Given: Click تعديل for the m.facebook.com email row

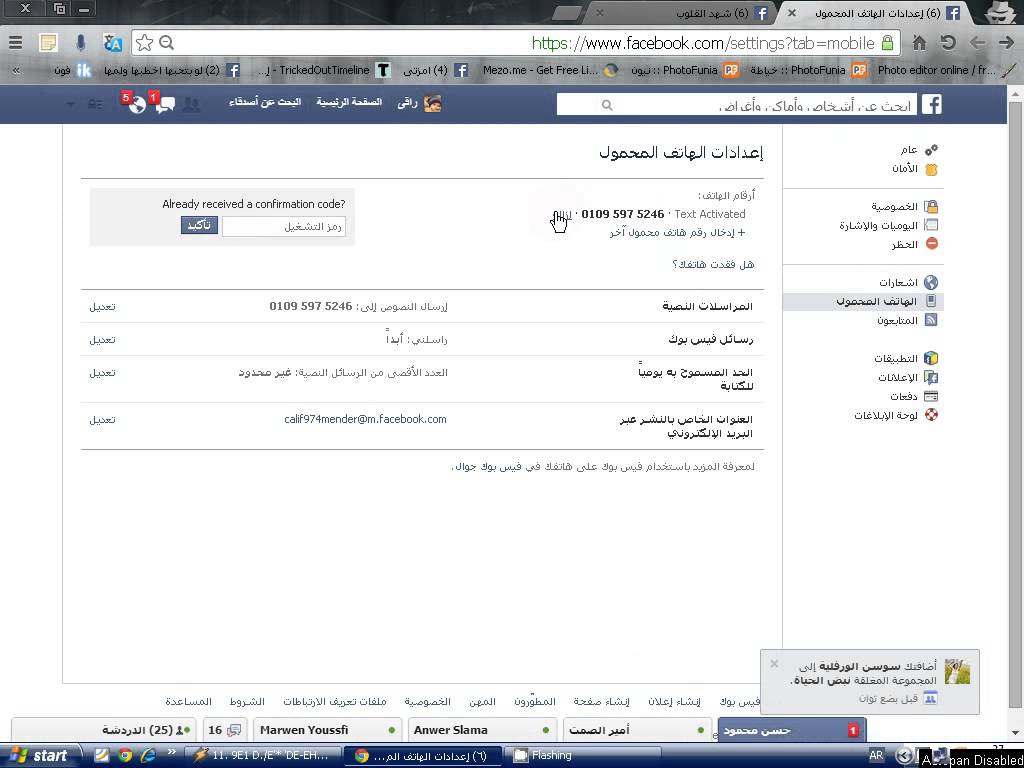Looking at the screenshot, I should tap(103, 420).
